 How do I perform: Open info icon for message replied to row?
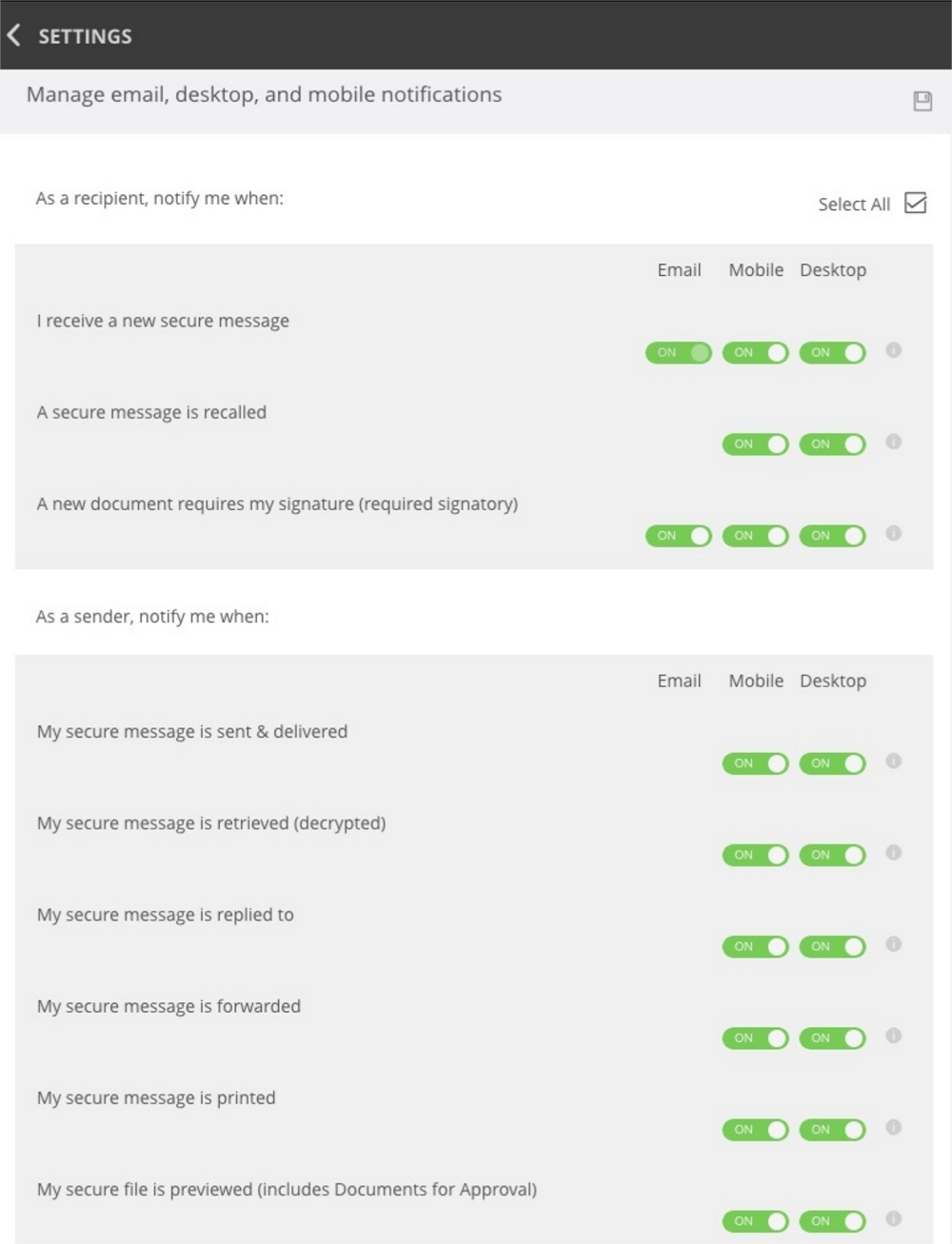point(893,944)
